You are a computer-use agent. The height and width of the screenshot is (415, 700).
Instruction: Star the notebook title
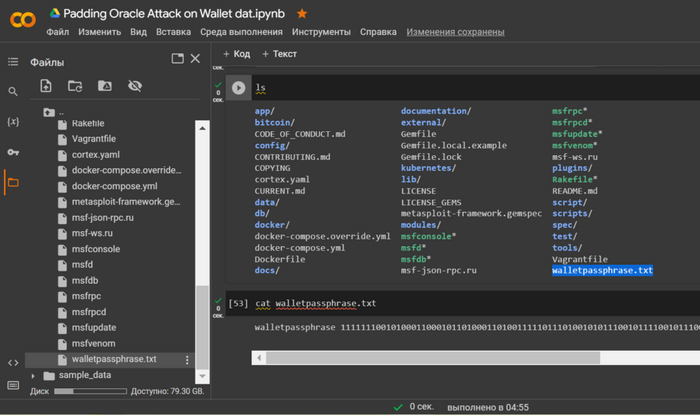pos(303,13)
